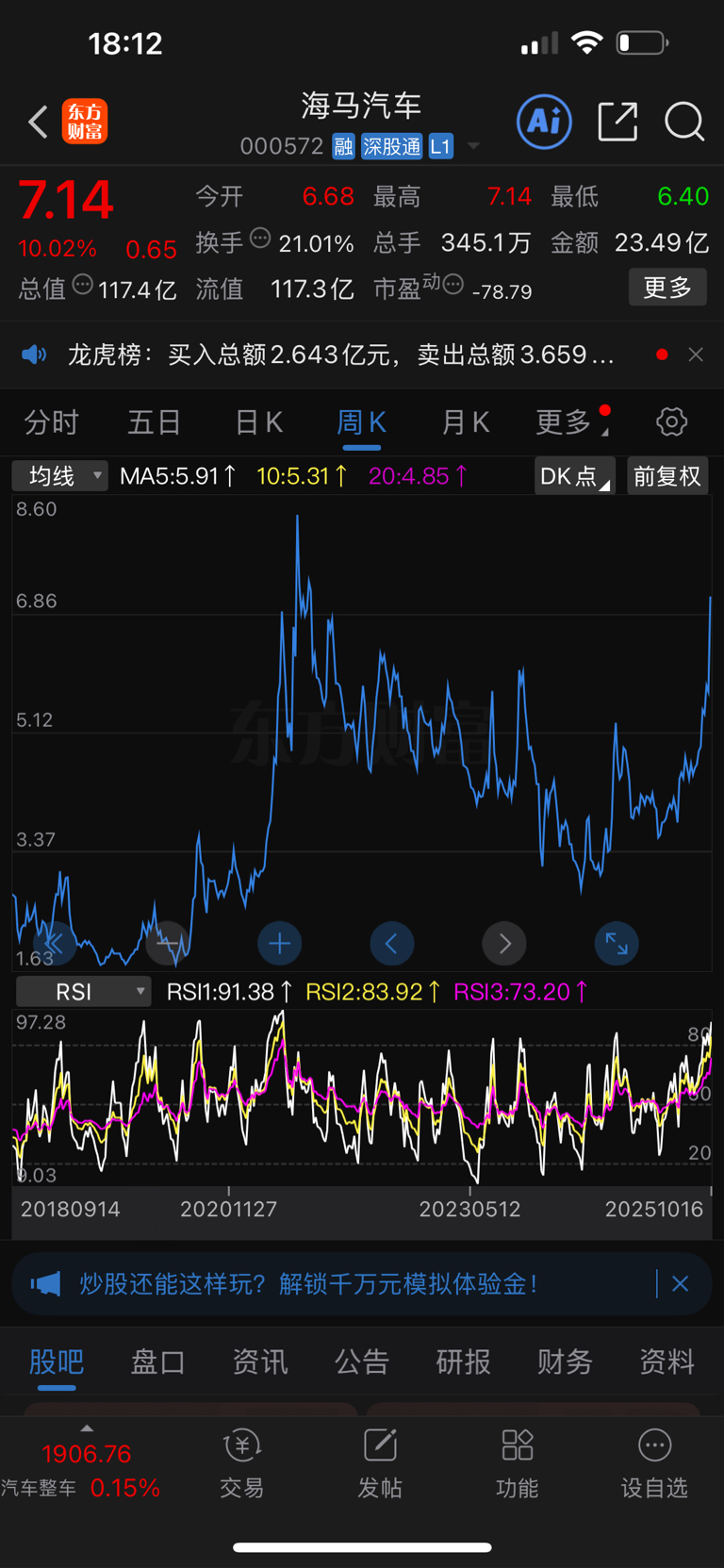Tap the magenta 20:4.85 MA value
This screenshot has height=1568, width=724.
419,476
